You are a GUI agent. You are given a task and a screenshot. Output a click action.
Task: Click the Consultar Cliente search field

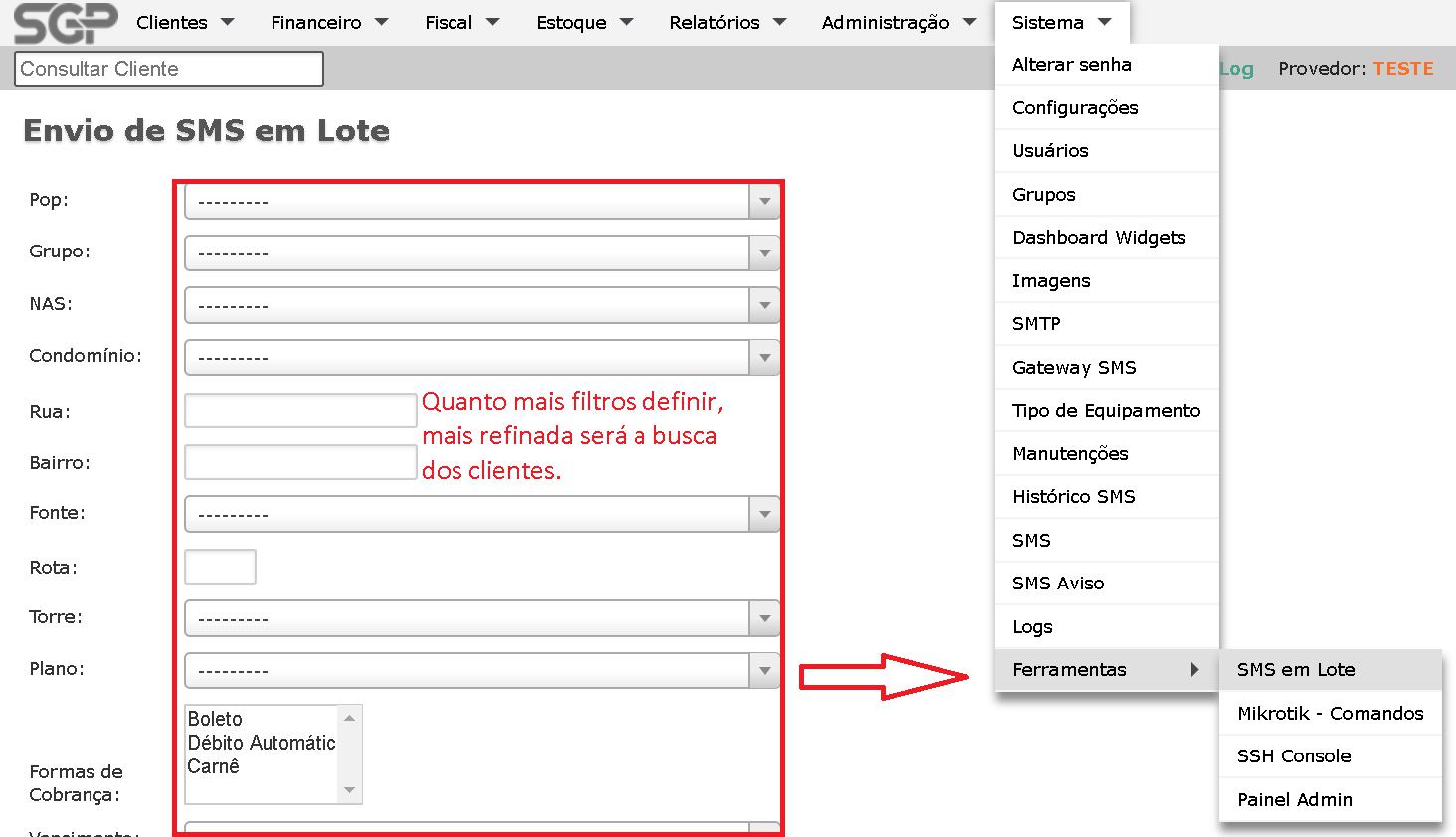click(x=169, y=69)
